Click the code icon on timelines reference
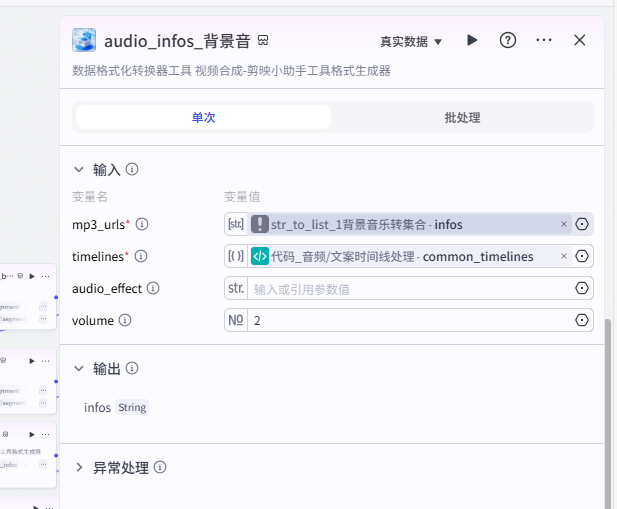The width and height of the screenshot is (617, 509). (x=260, y=256)
